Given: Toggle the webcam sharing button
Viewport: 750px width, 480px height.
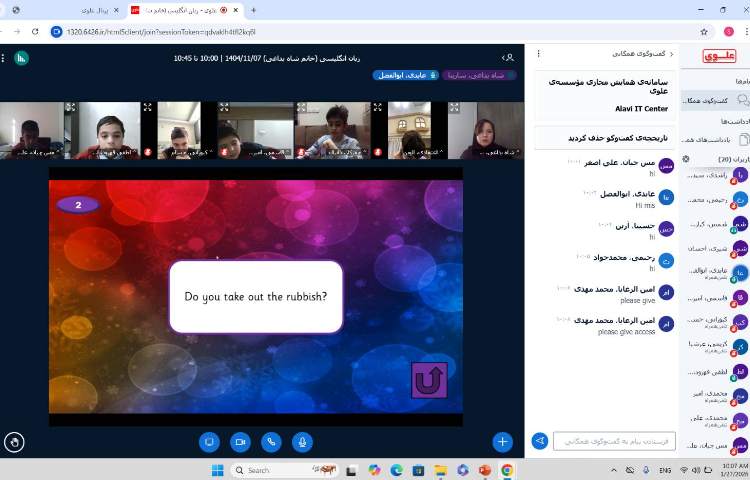Looking at the screenshot, I should click(x=240, y=442).
